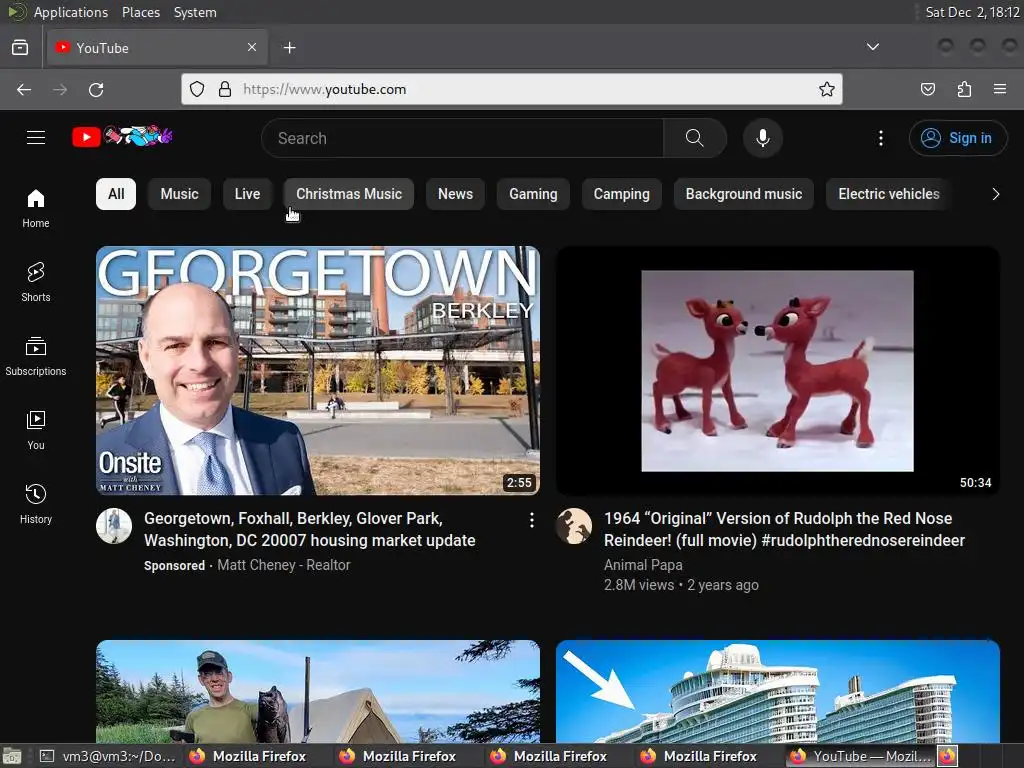The width and height of the screenshot is (1024, 768).
Task: Select the Live filter chip
Action: (x=248, y=194)
